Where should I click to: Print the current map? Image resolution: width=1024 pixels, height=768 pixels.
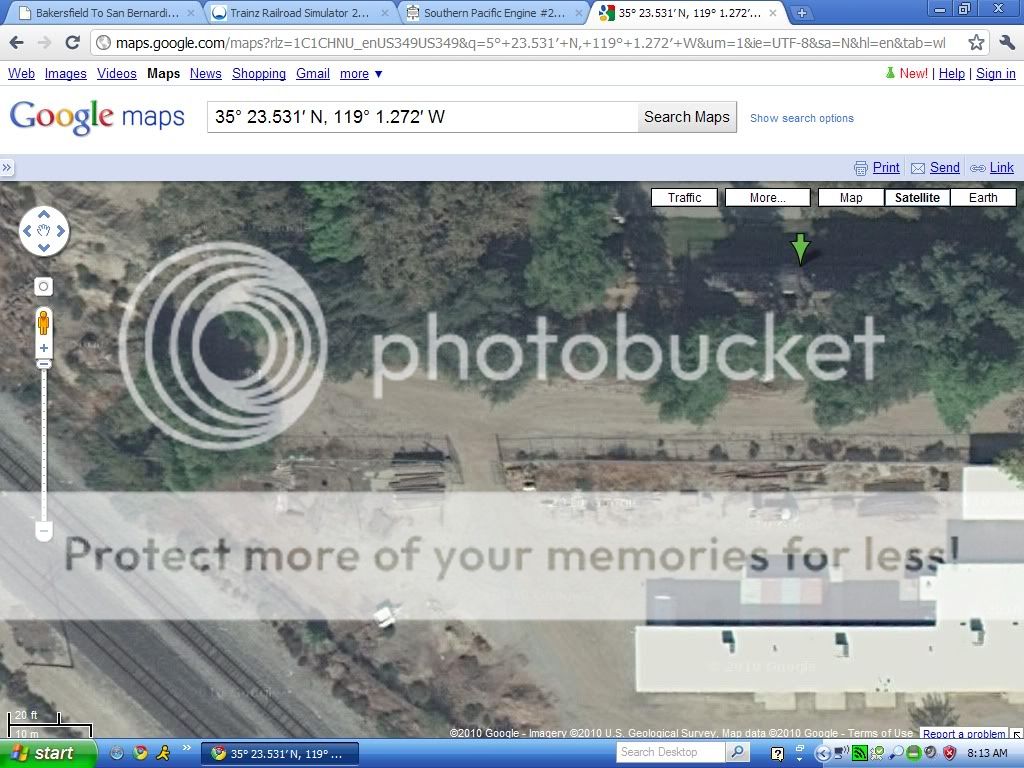(876, 168)
